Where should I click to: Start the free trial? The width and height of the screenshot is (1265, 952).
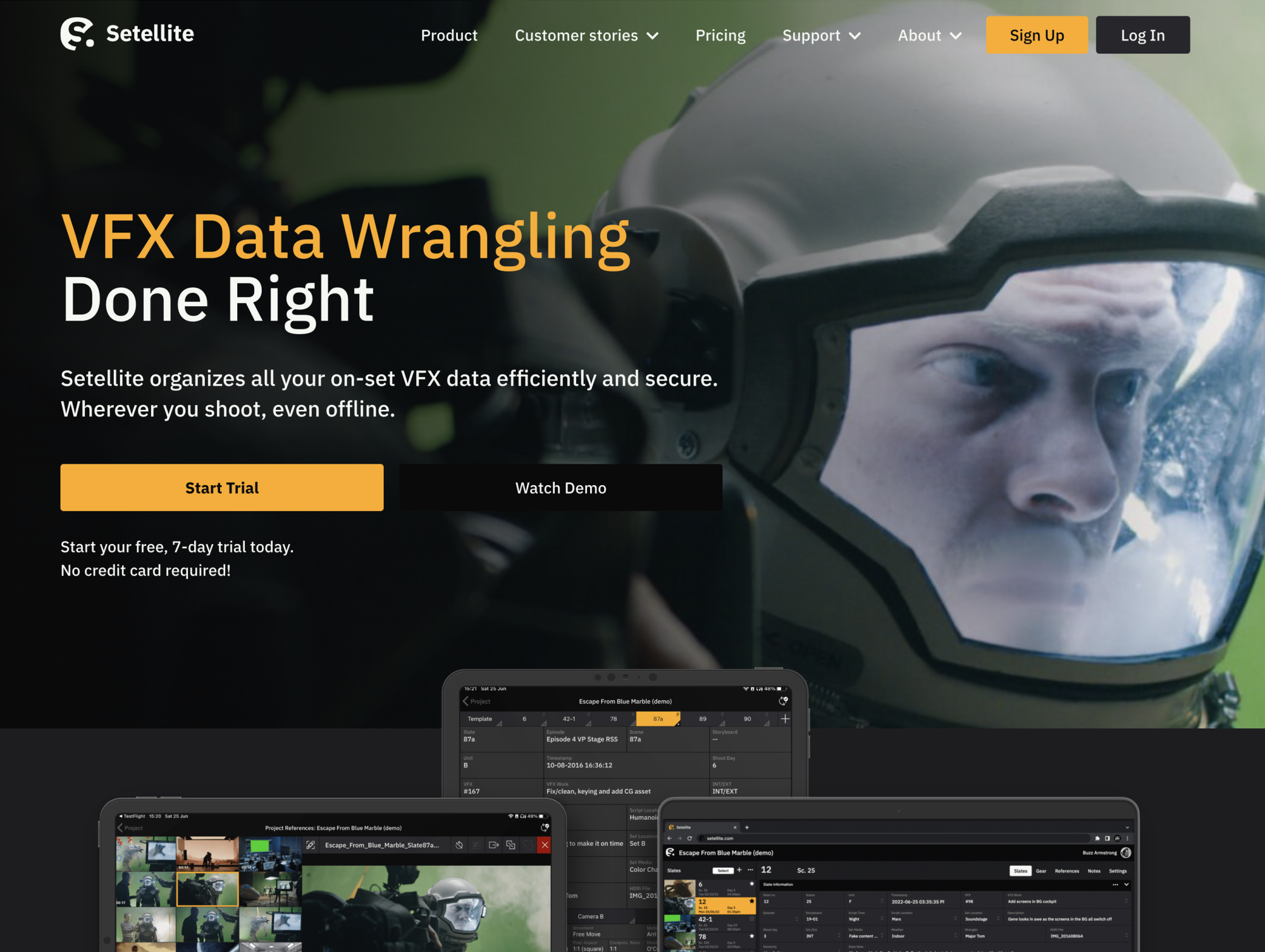tap(222, 488)
